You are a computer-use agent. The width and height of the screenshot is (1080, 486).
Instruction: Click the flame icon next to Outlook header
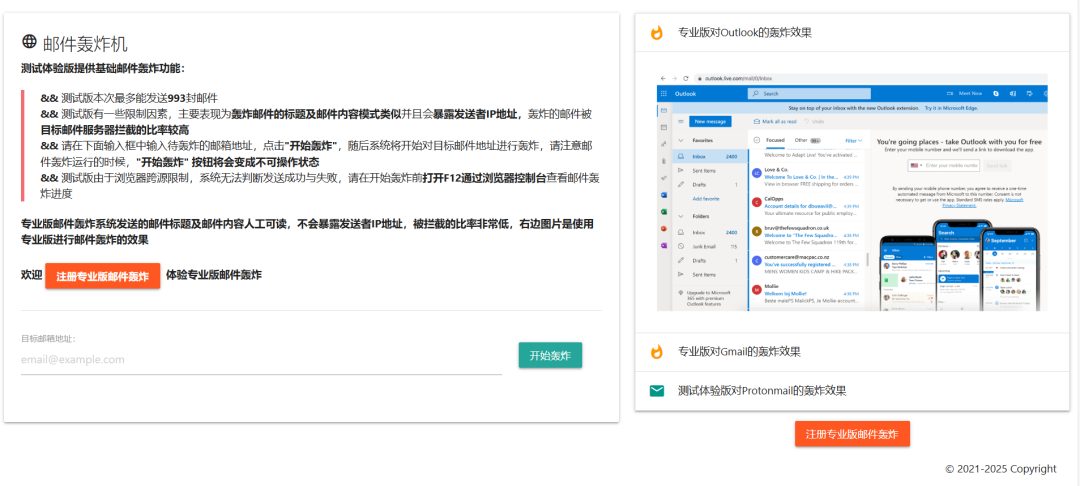click(x=656, y=32)
